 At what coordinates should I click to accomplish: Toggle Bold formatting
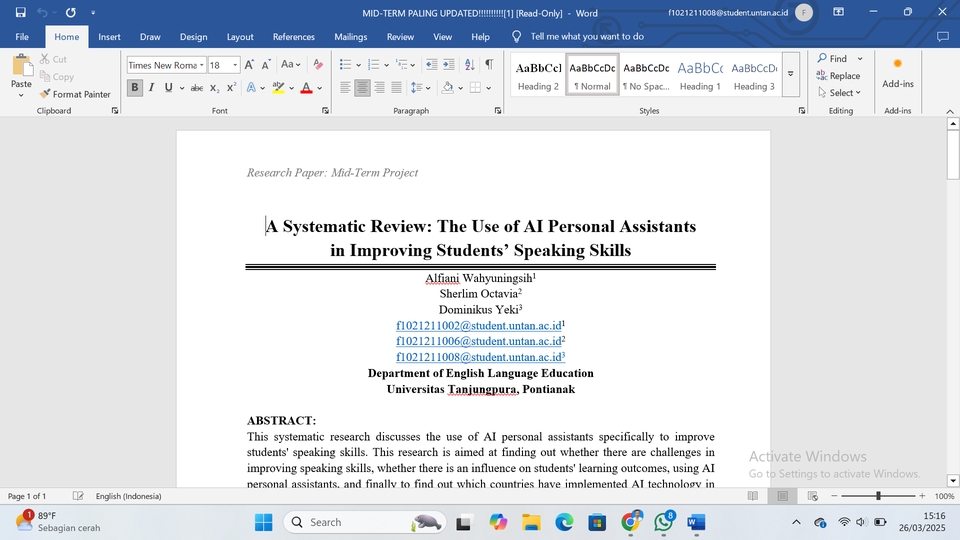(x=135, y=88)
